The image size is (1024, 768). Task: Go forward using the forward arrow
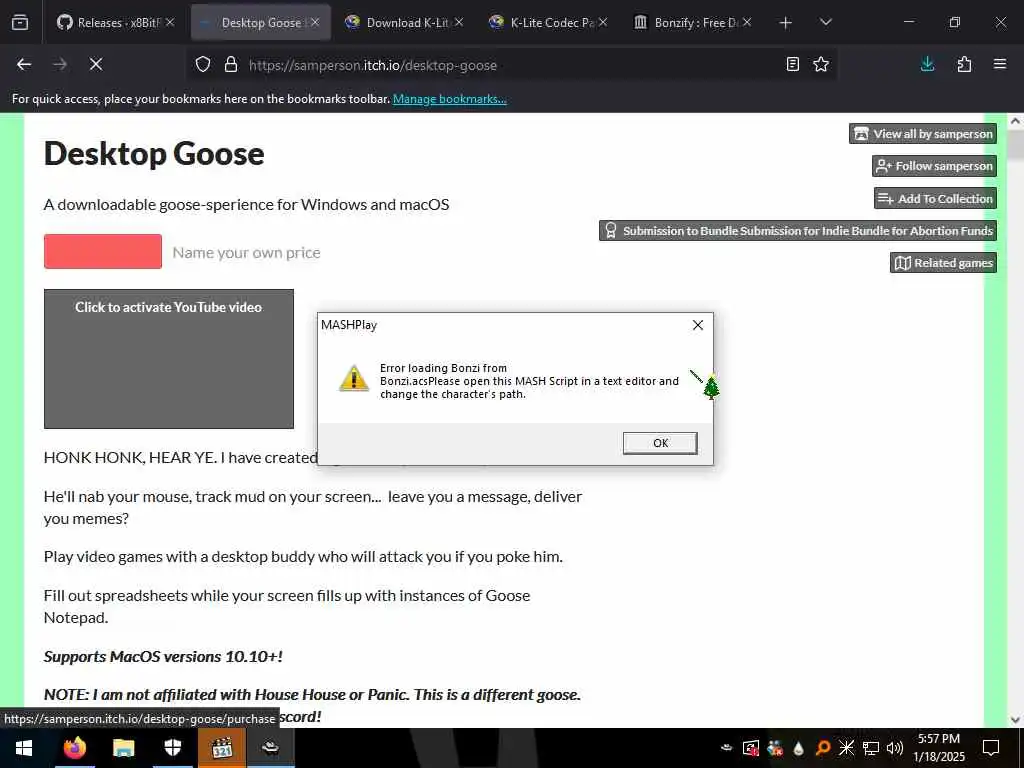click(x=60, y=64)
